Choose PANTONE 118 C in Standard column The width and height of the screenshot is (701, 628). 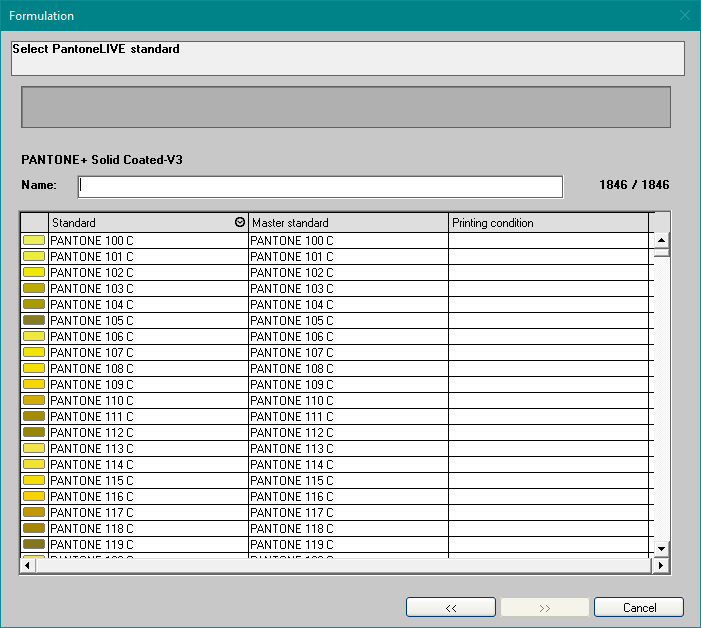[148, 529]
